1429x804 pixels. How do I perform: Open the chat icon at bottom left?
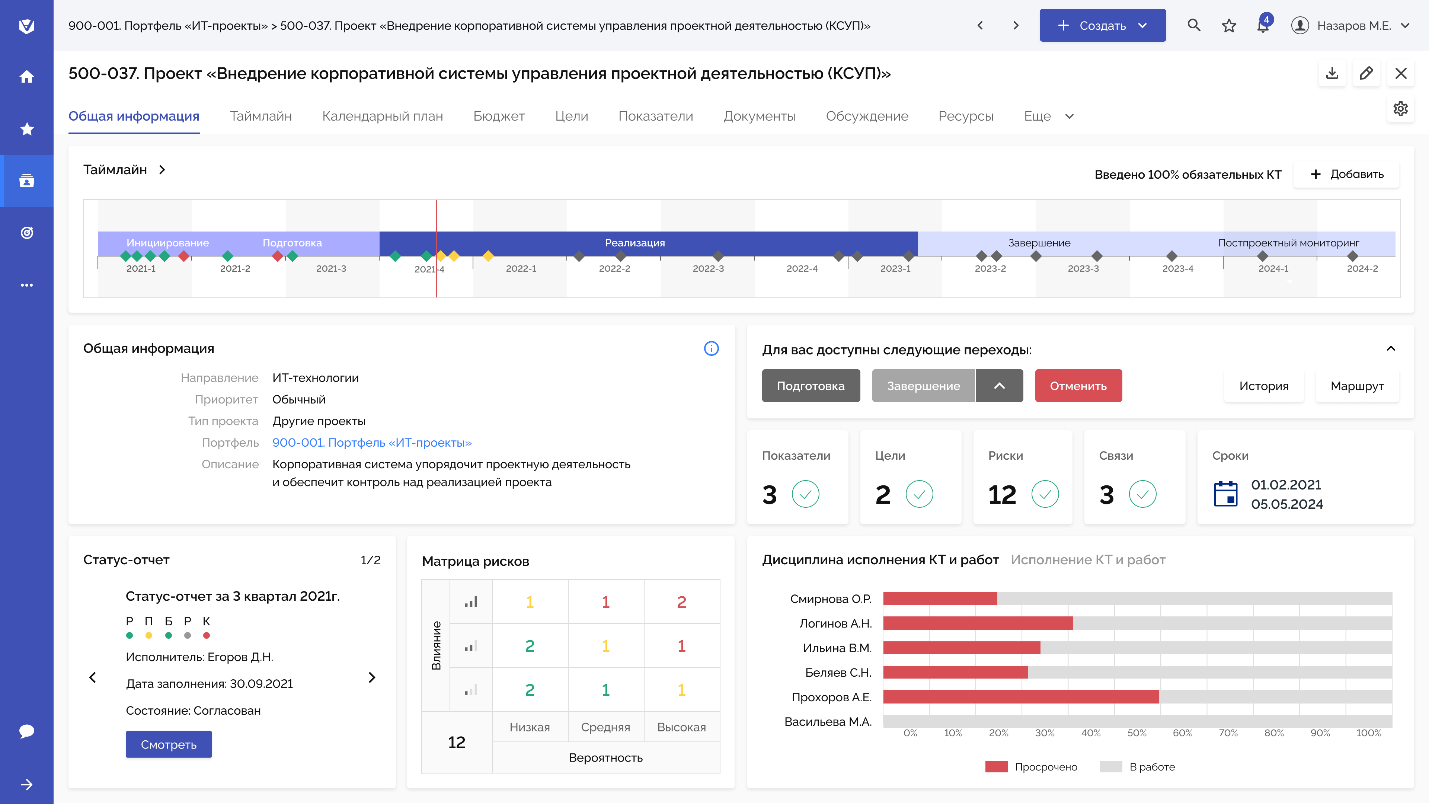(x=27, y=731)
